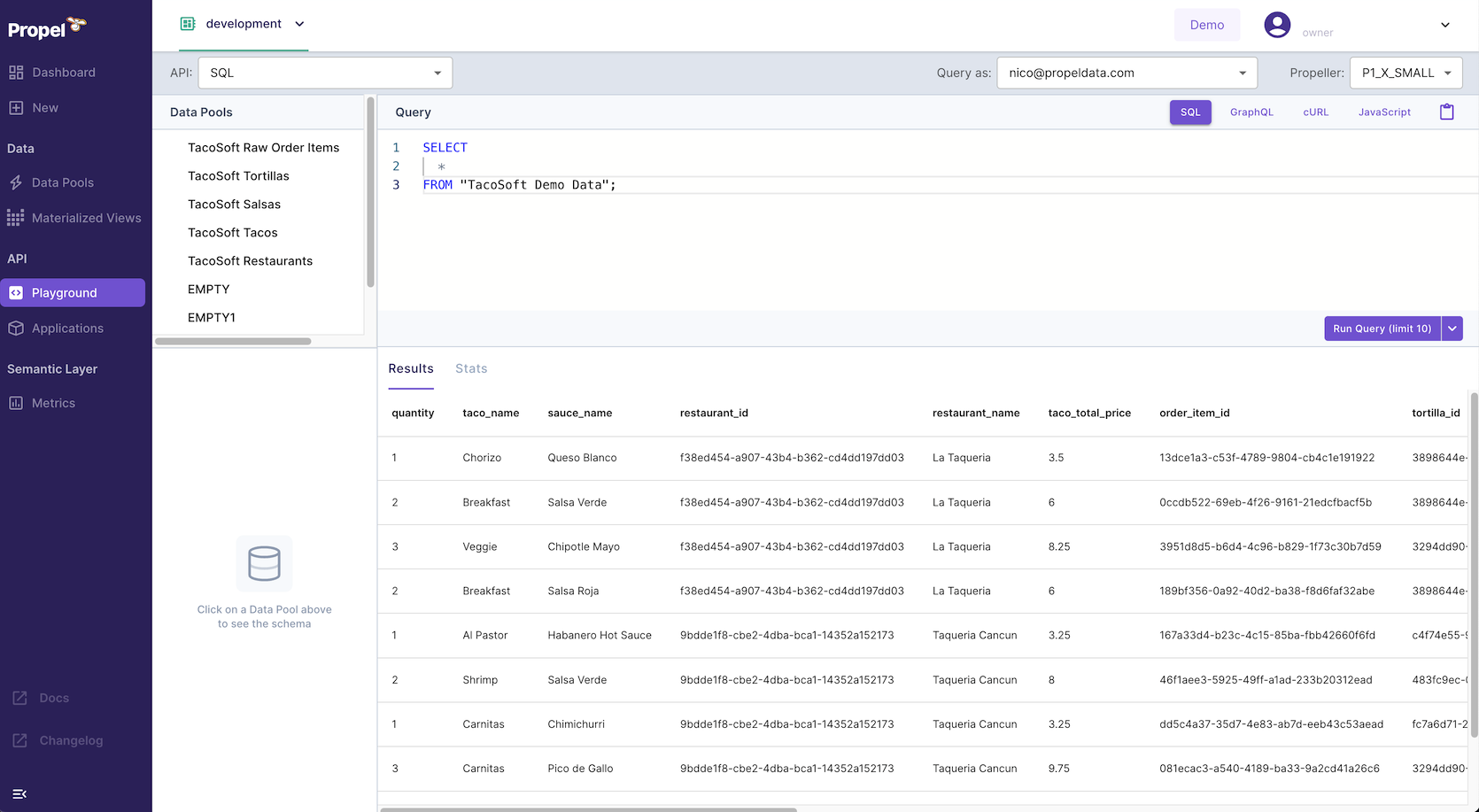The width and height of the screenshot is (1479, 812).
Task: Select the TacoSoft Tacos data pool
Action: tap(232, 232)
